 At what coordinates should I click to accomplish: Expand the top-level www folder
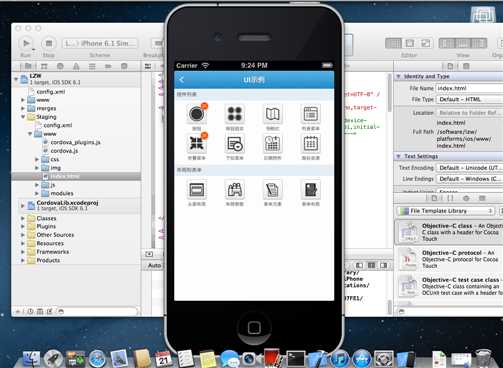pos(23,100)
